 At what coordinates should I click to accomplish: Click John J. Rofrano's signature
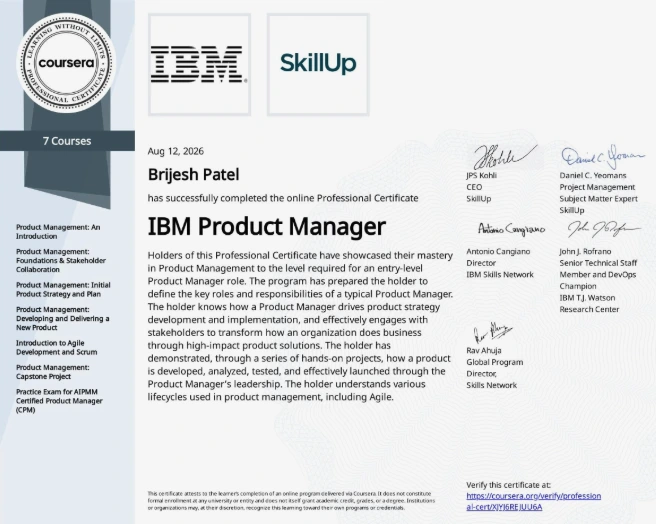604,229
